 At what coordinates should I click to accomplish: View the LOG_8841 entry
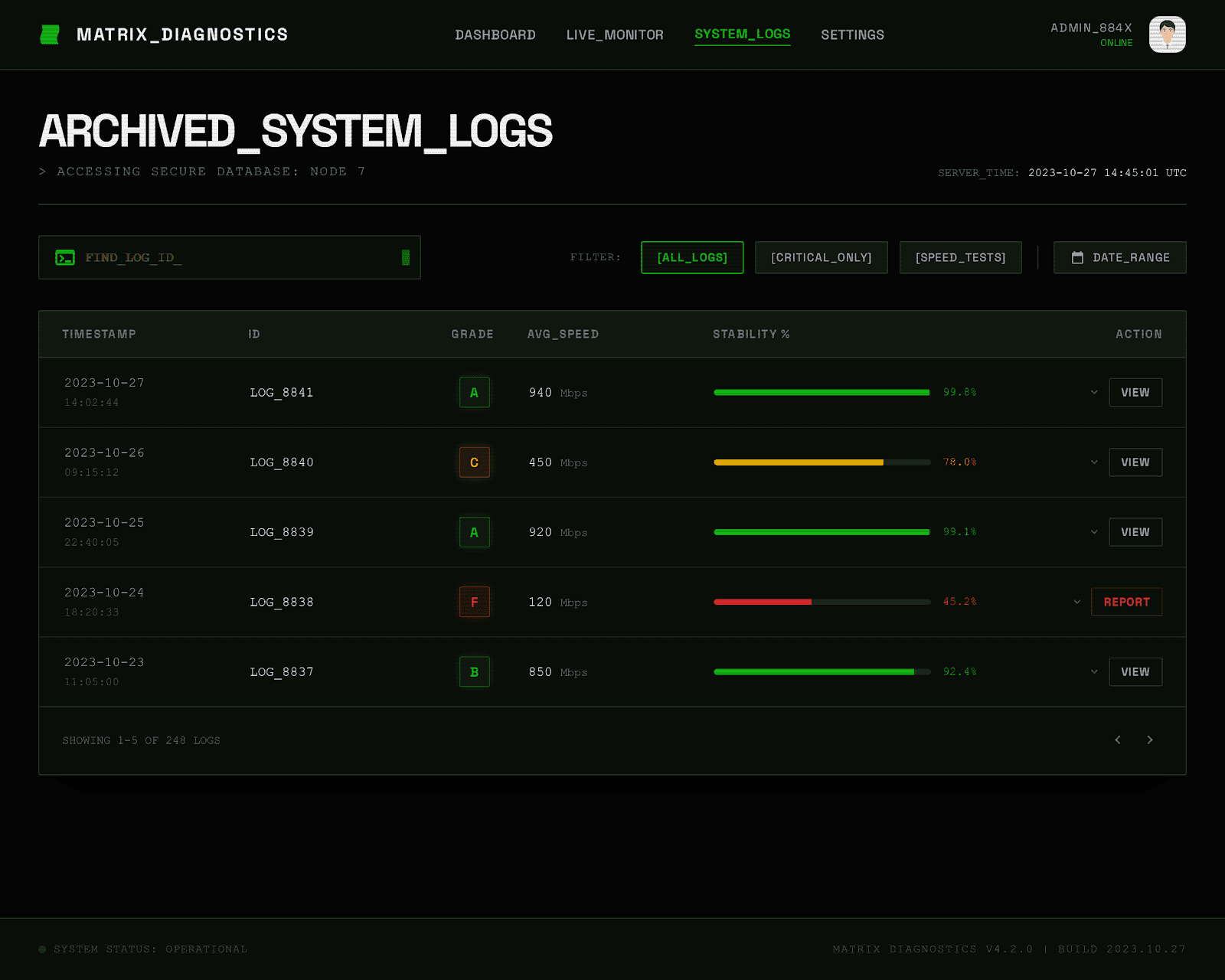click(1135, 393)
